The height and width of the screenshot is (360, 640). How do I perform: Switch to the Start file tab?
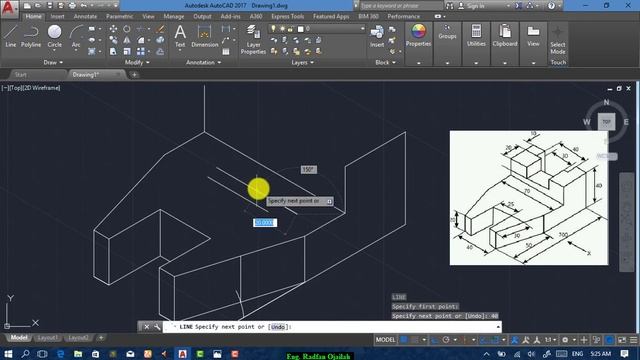21,75
